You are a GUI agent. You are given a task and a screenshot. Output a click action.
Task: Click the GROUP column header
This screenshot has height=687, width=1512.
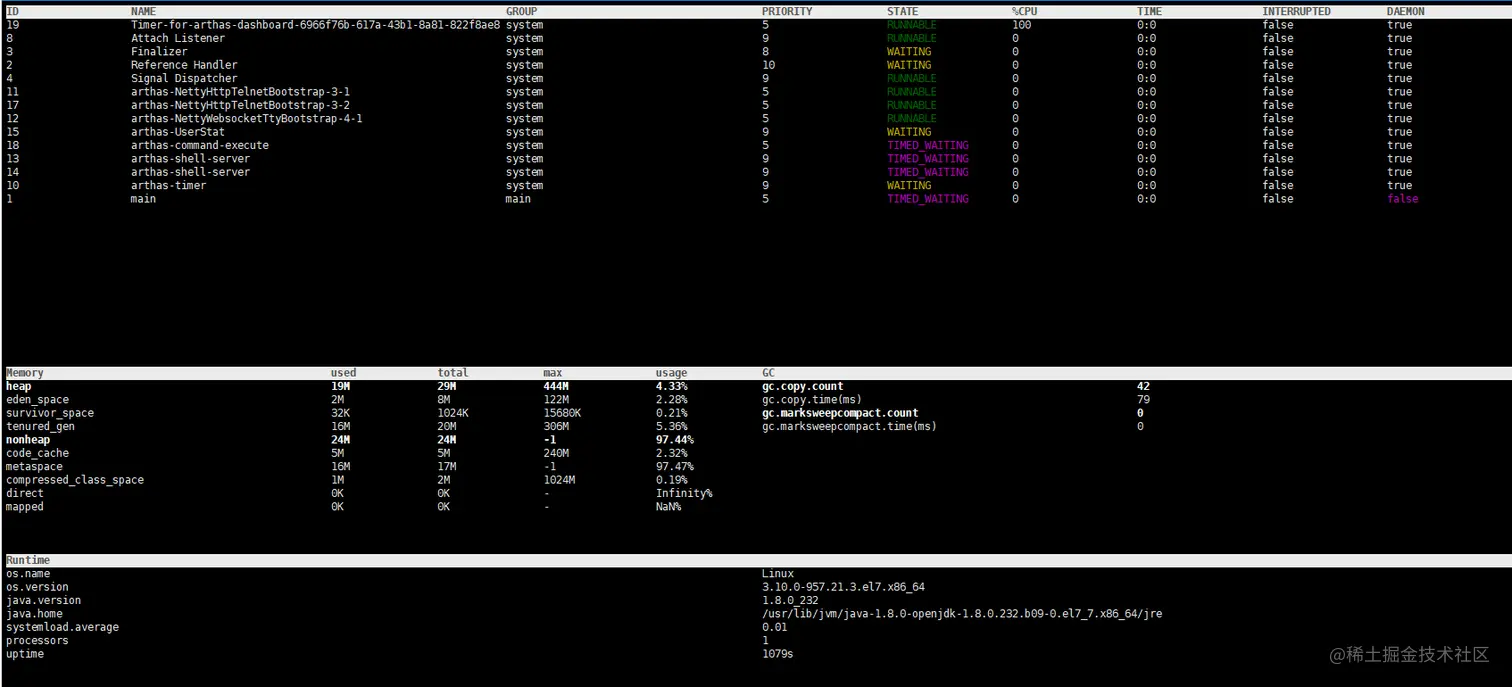pyautogui.click(x=521, y=12)
